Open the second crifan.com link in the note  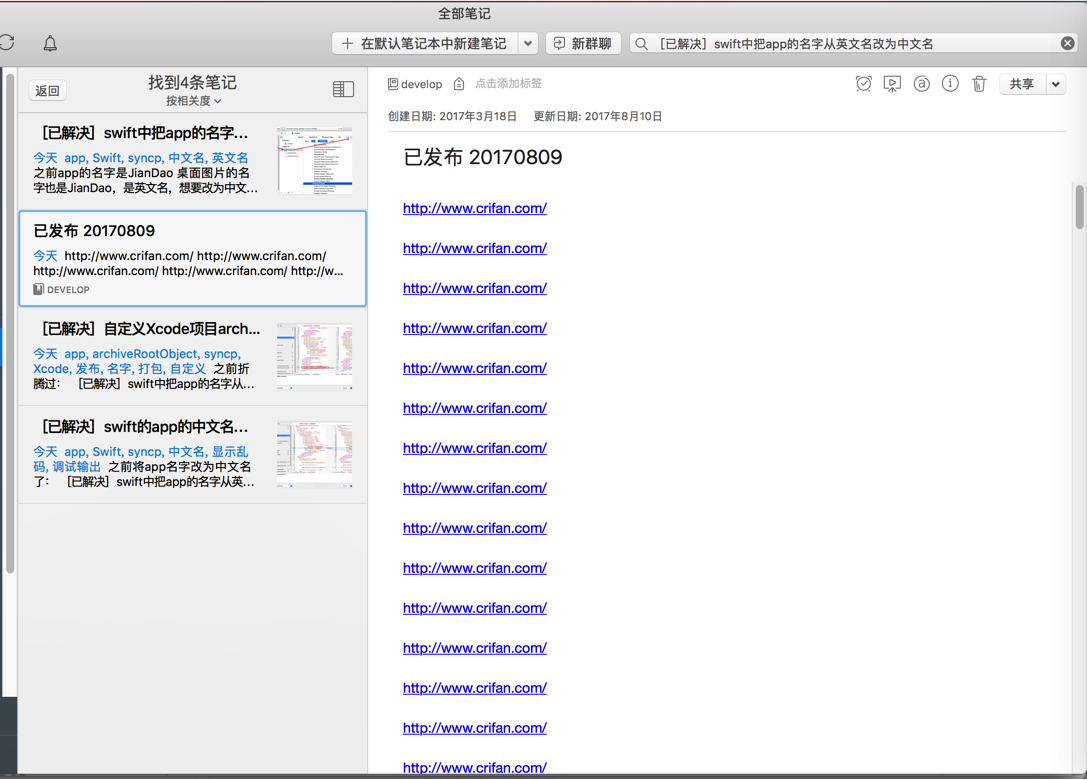[x=475, y=248]
